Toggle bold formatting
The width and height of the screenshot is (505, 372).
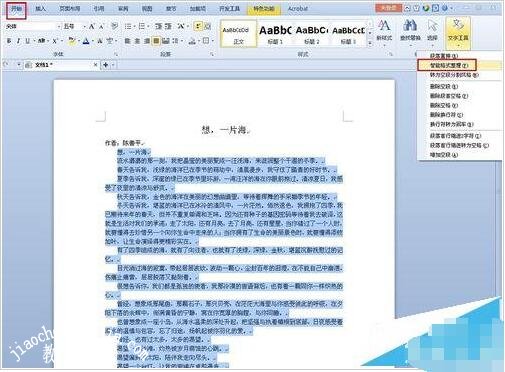9,41
